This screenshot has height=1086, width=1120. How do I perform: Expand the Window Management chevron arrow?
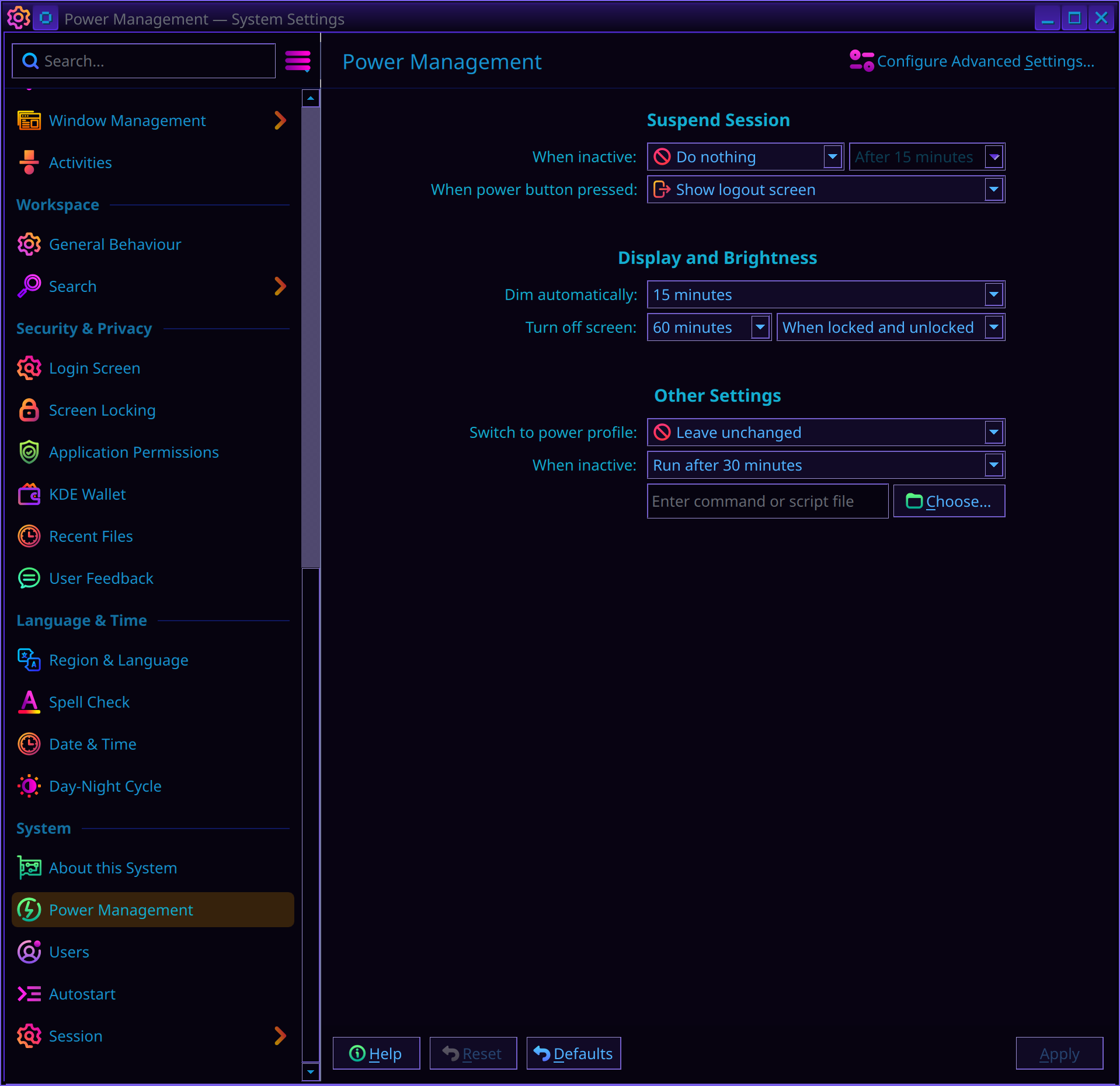[280, 121]
